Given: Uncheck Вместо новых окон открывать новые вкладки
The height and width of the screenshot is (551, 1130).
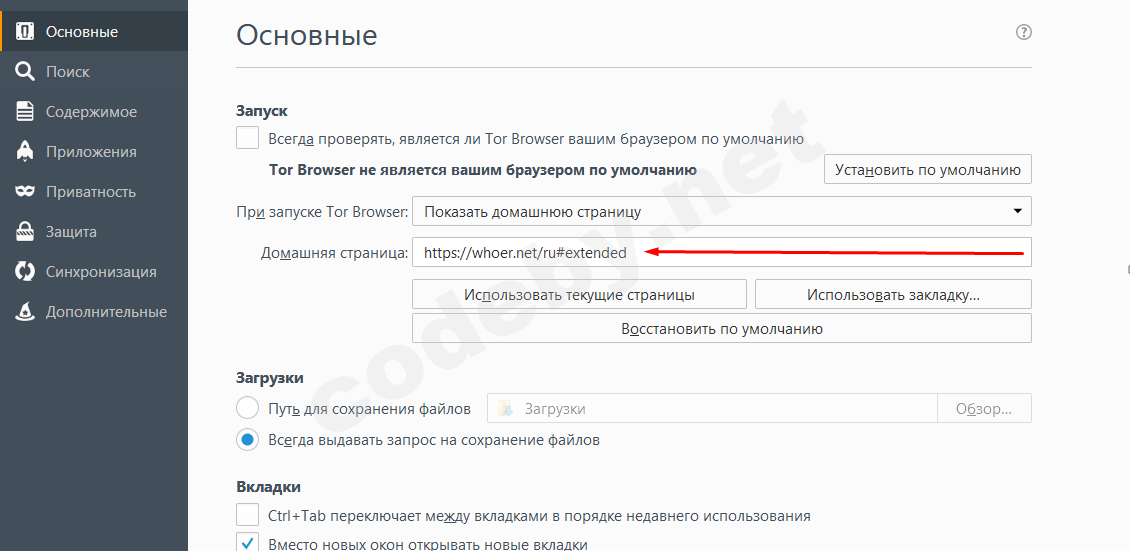Looking at the screenshot, I should [247, 543].
